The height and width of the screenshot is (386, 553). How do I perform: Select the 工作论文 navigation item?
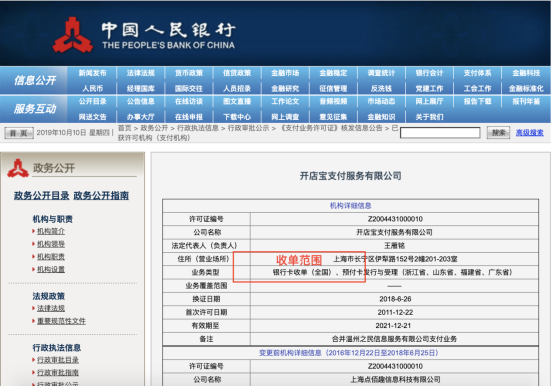click(x=285, y=102)
